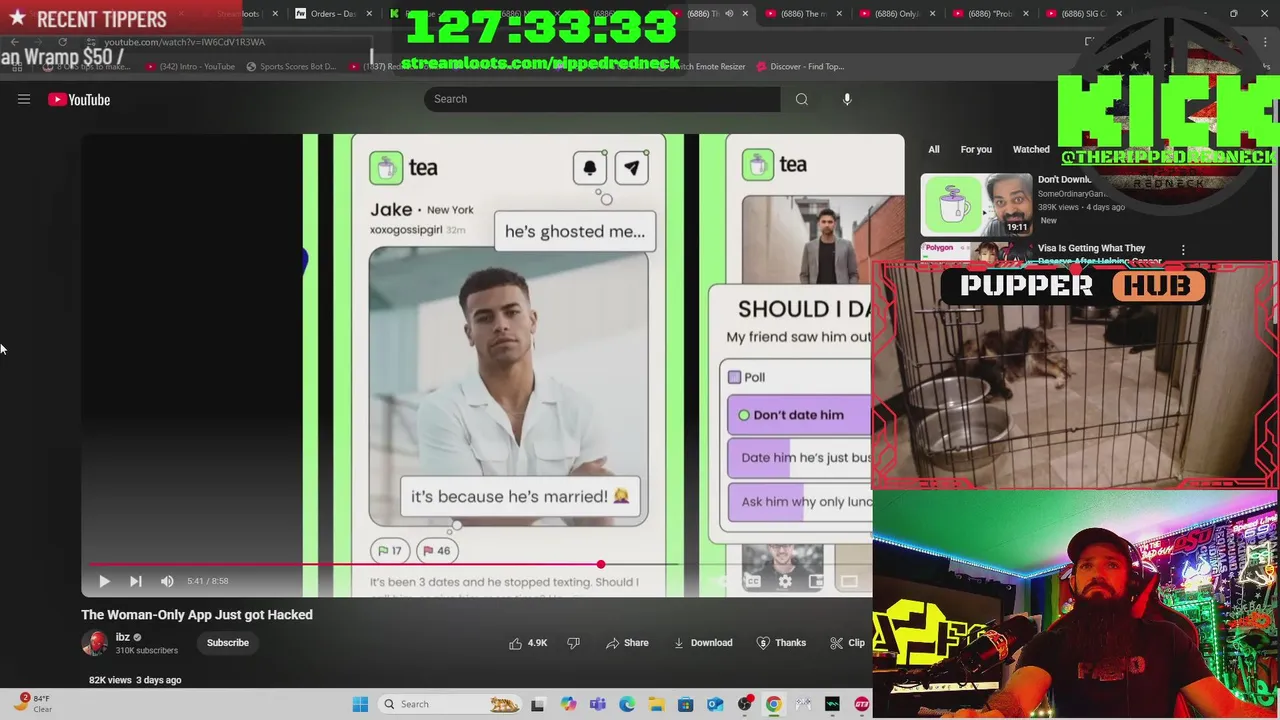Activate the miniplayer button
1280x720 pixels.
pyautogui.click(x=817, y=581)
